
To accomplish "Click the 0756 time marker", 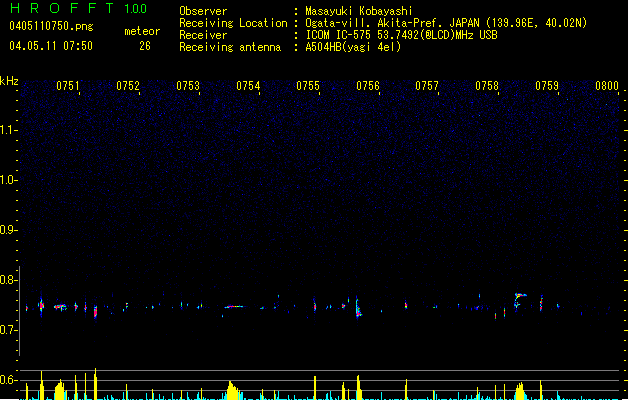I will (368, 86).
